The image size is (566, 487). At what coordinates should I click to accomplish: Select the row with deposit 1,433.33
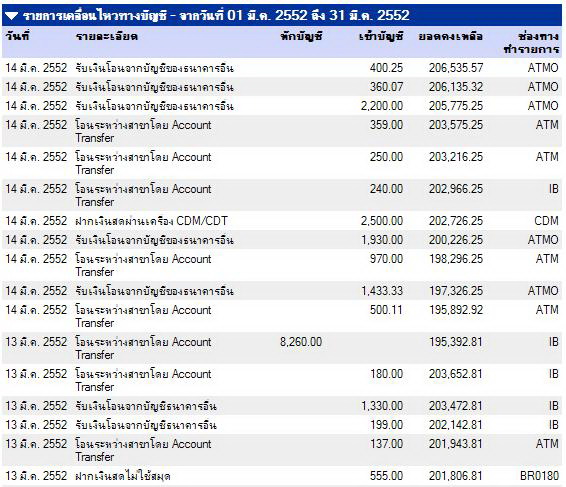coord(282,291)
